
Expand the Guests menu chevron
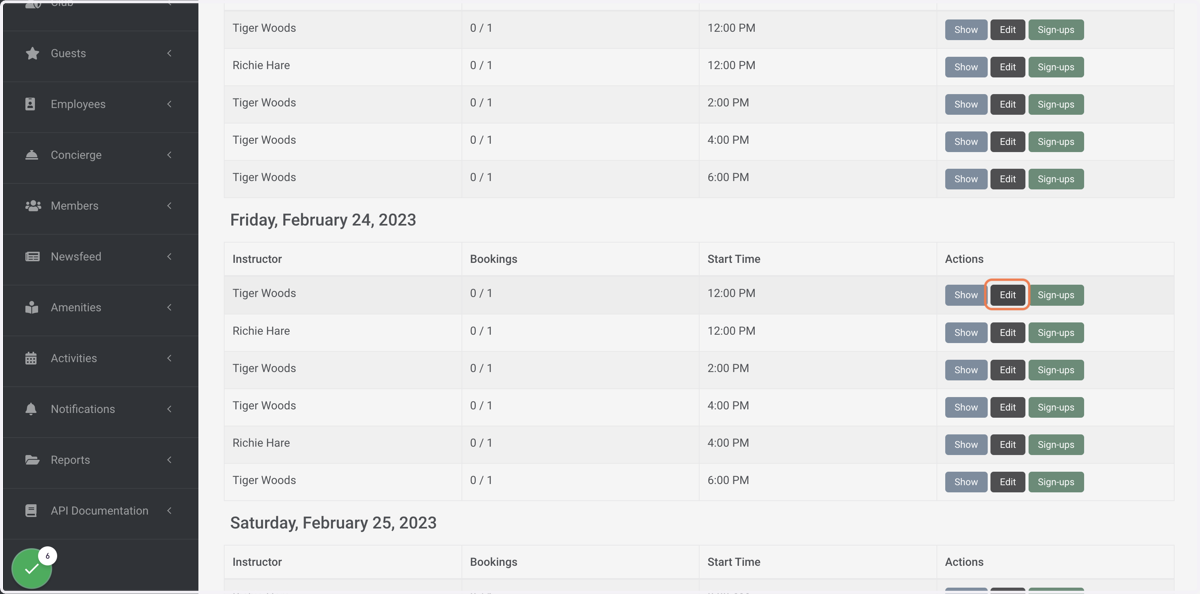pos(169,53)
